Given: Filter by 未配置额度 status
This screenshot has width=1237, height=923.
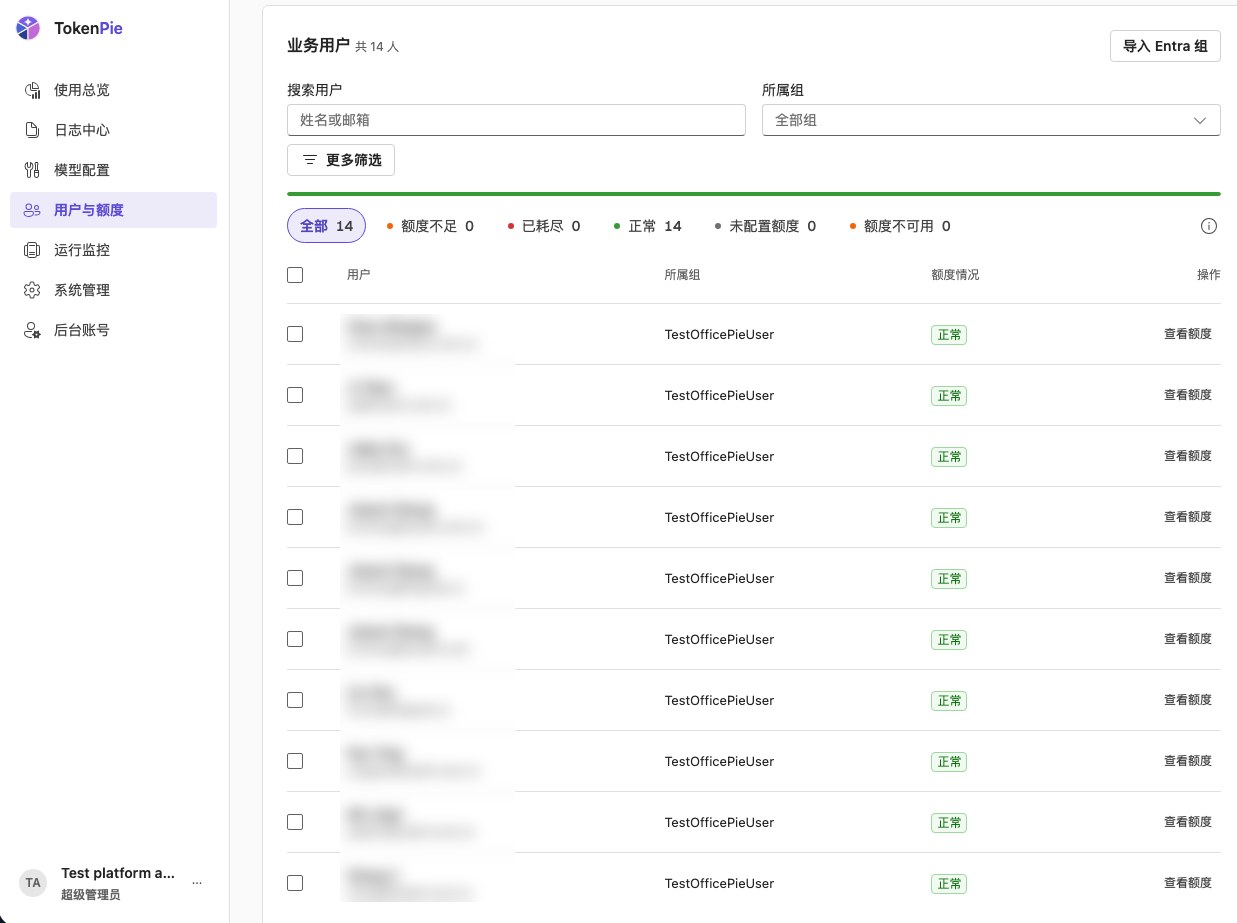Looking at the screenshot, I should 766,226.
